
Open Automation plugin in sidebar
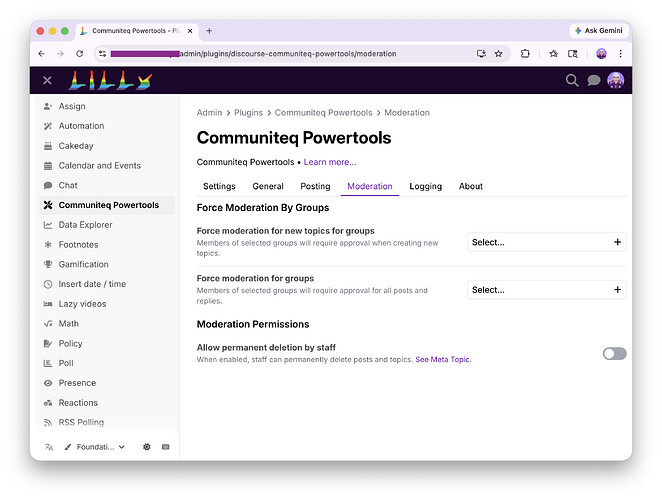(x=107, y=126)
